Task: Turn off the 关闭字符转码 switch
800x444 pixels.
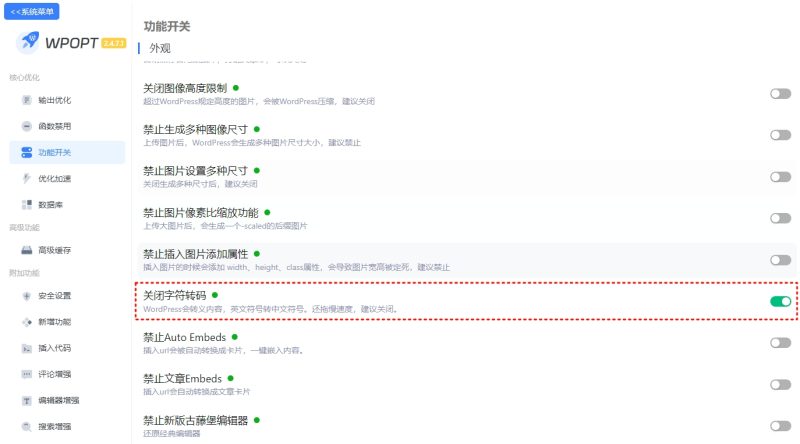Action: pos(780,301)
